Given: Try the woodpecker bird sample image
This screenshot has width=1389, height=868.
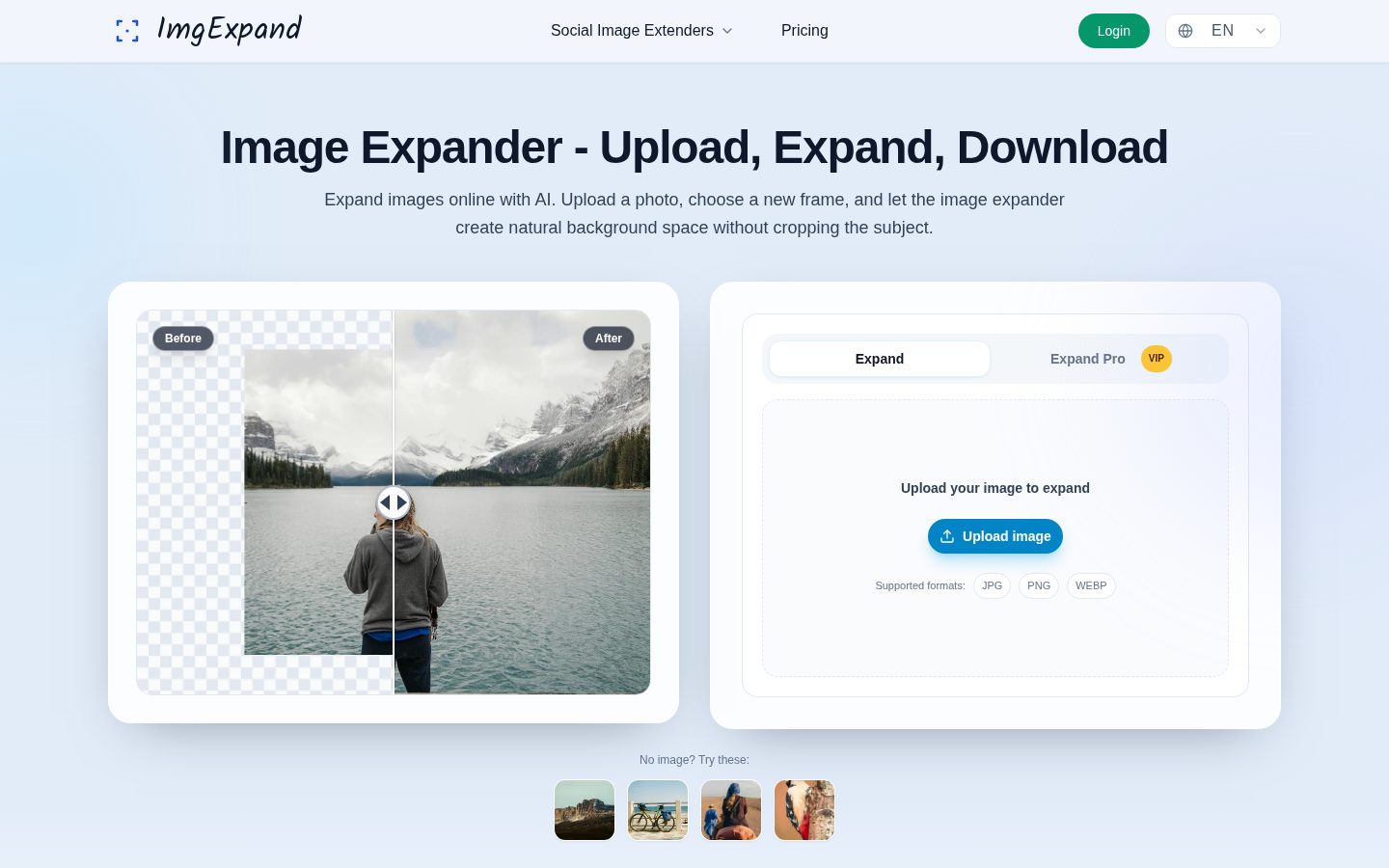Looking at the screenshot, I should click(x=804, y=810).
